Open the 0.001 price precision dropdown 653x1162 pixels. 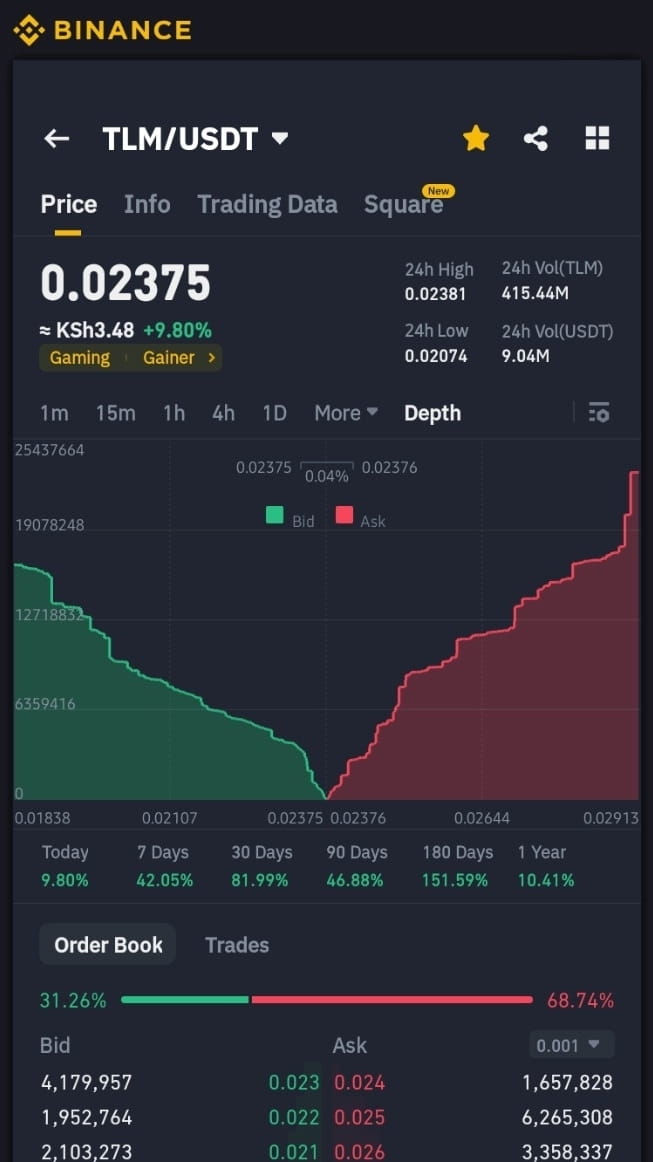click(571, 1045)
